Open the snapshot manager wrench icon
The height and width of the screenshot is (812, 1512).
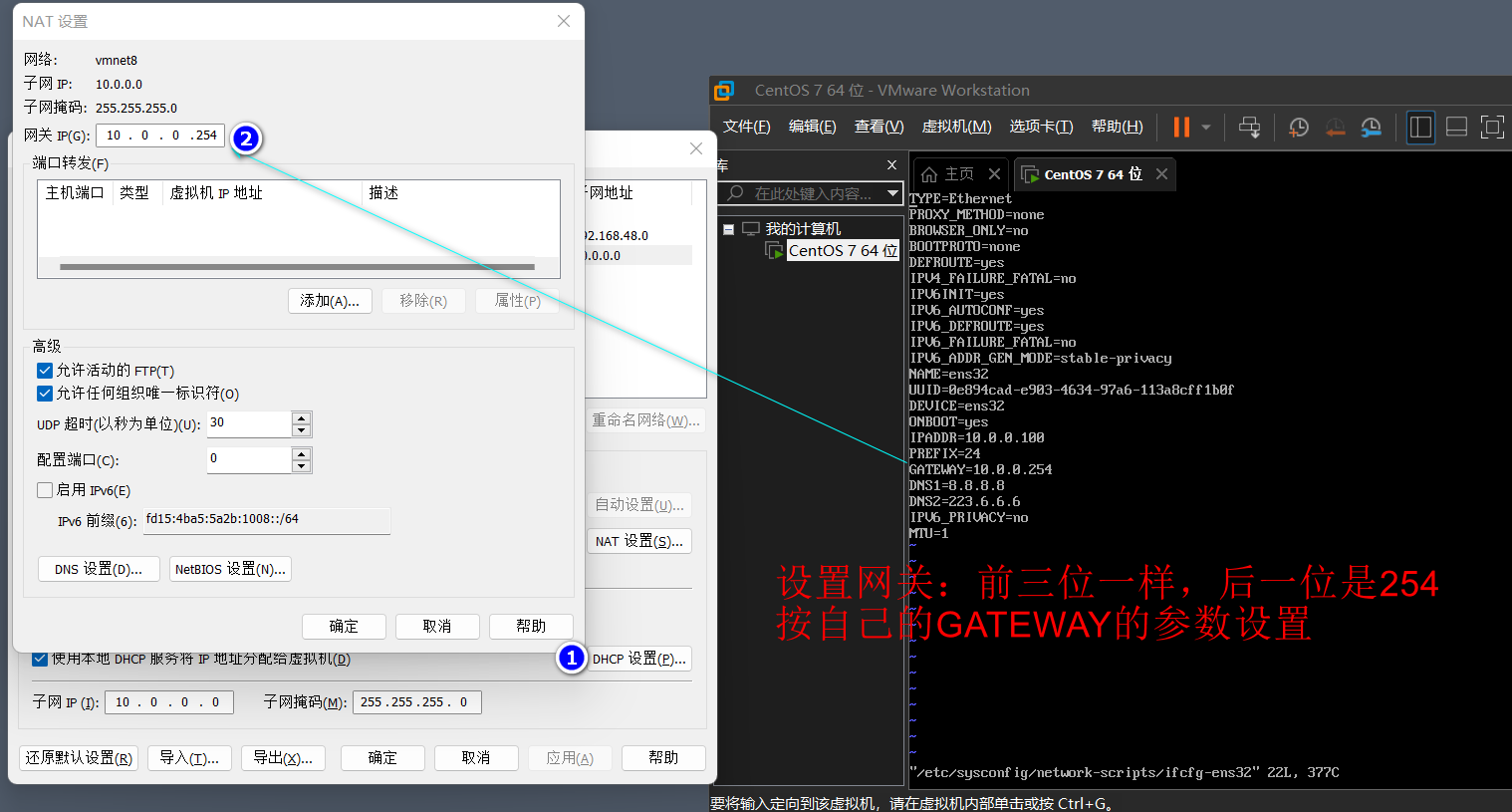tap(1372, 127)
